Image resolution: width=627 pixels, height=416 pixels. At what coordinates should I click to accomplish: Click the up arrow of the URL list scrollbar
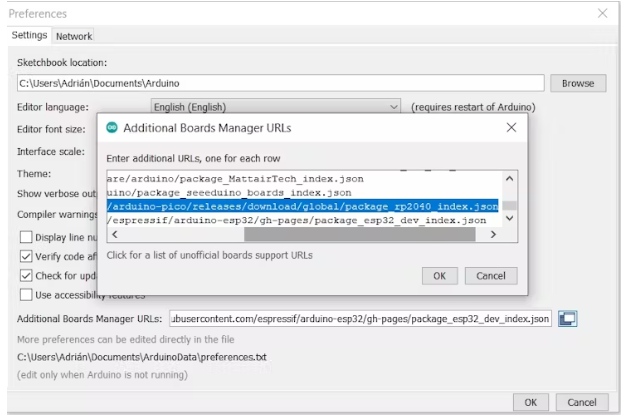click(508, 178)
